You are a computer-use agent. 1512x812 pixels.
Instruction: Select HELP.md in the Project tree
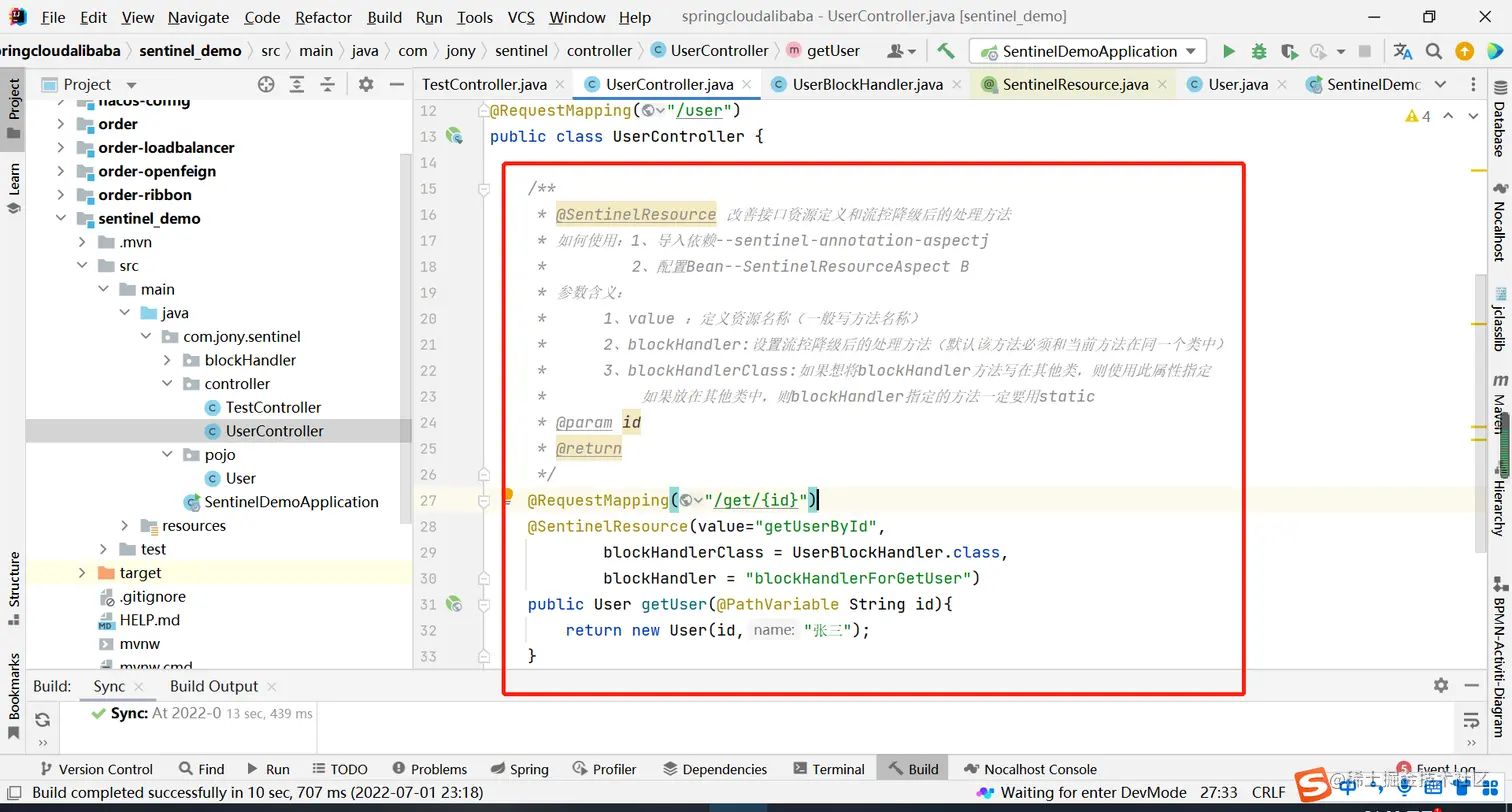pos(150,620)
